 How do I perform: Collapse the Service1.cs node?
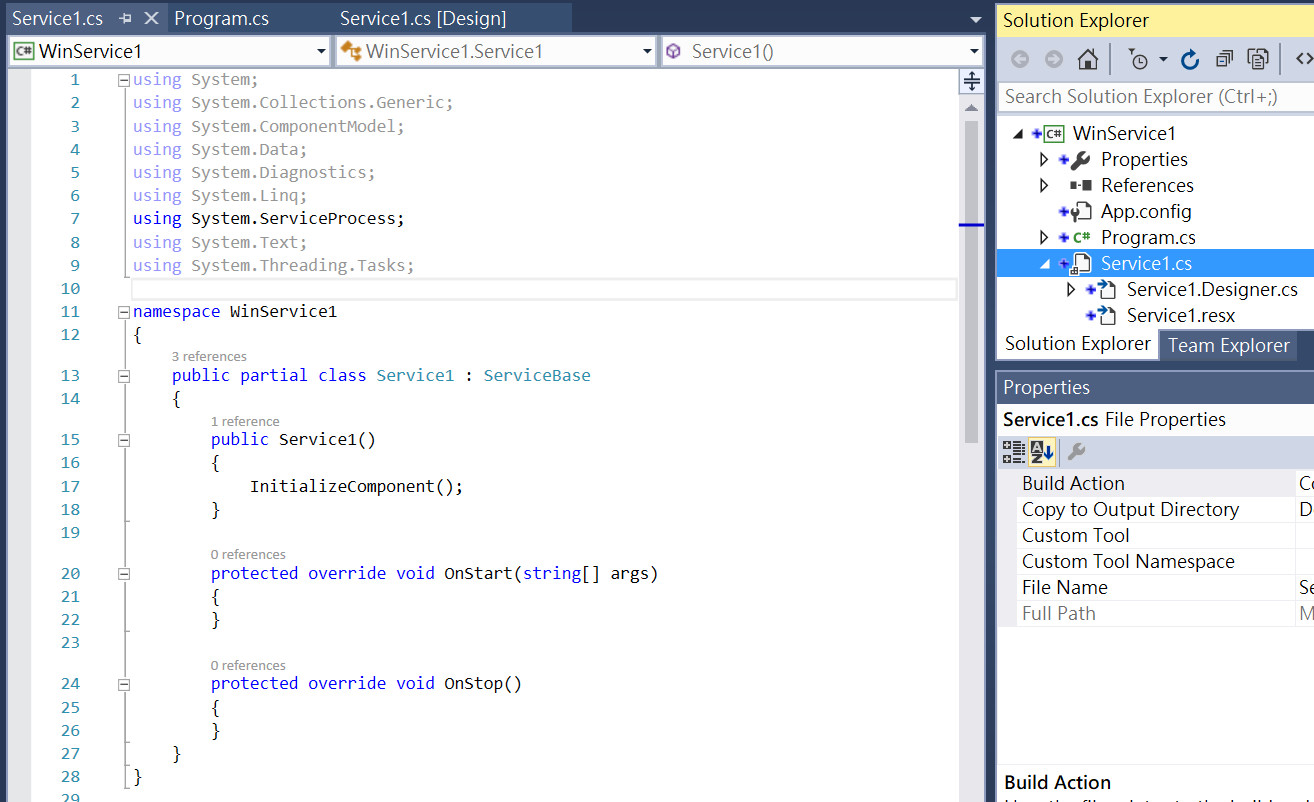1045,263
